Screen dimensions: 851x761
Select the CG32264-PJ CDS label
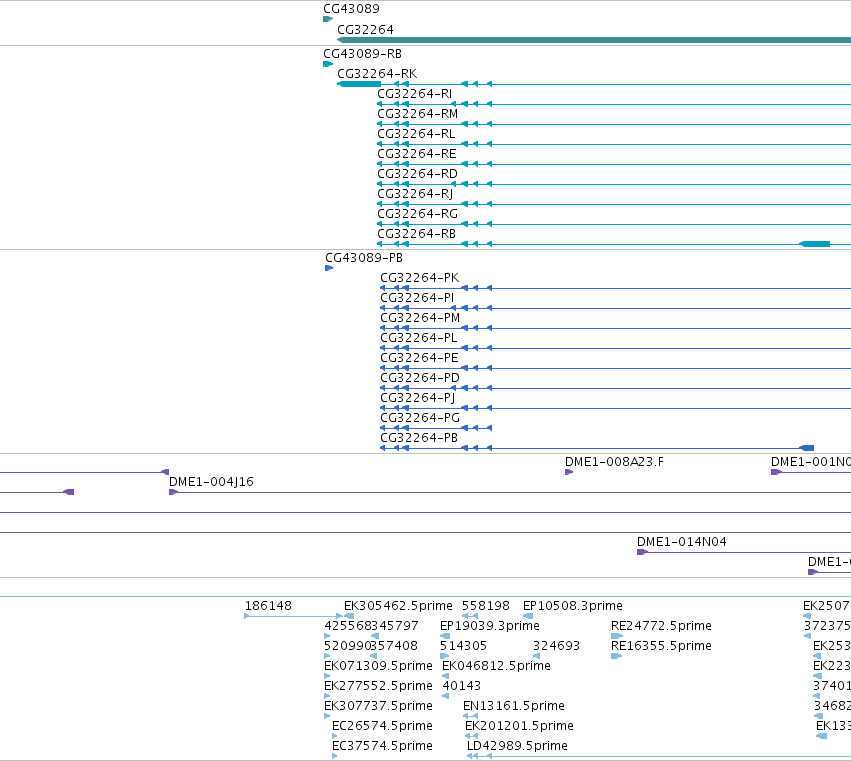click(x=417, y=398)
